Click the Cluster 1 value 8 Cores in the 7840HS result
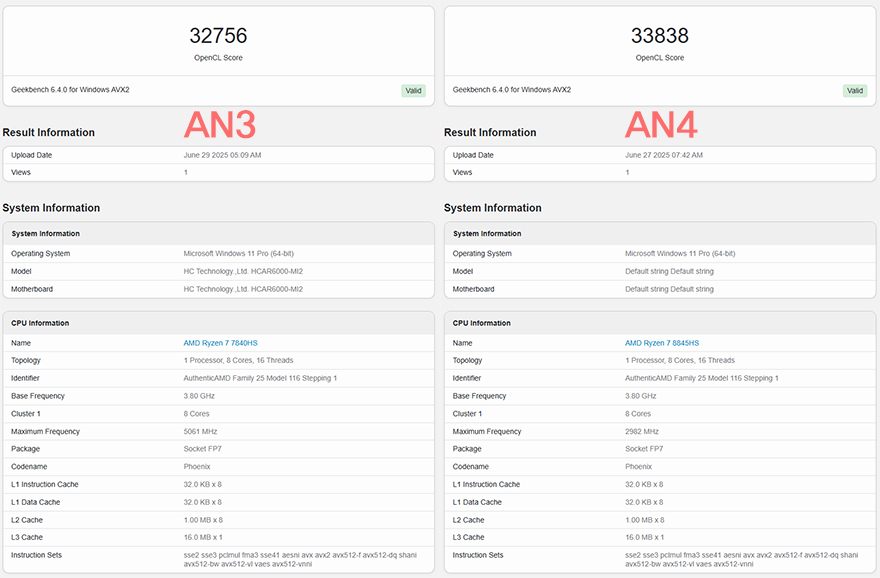 [x=196, y=414]
